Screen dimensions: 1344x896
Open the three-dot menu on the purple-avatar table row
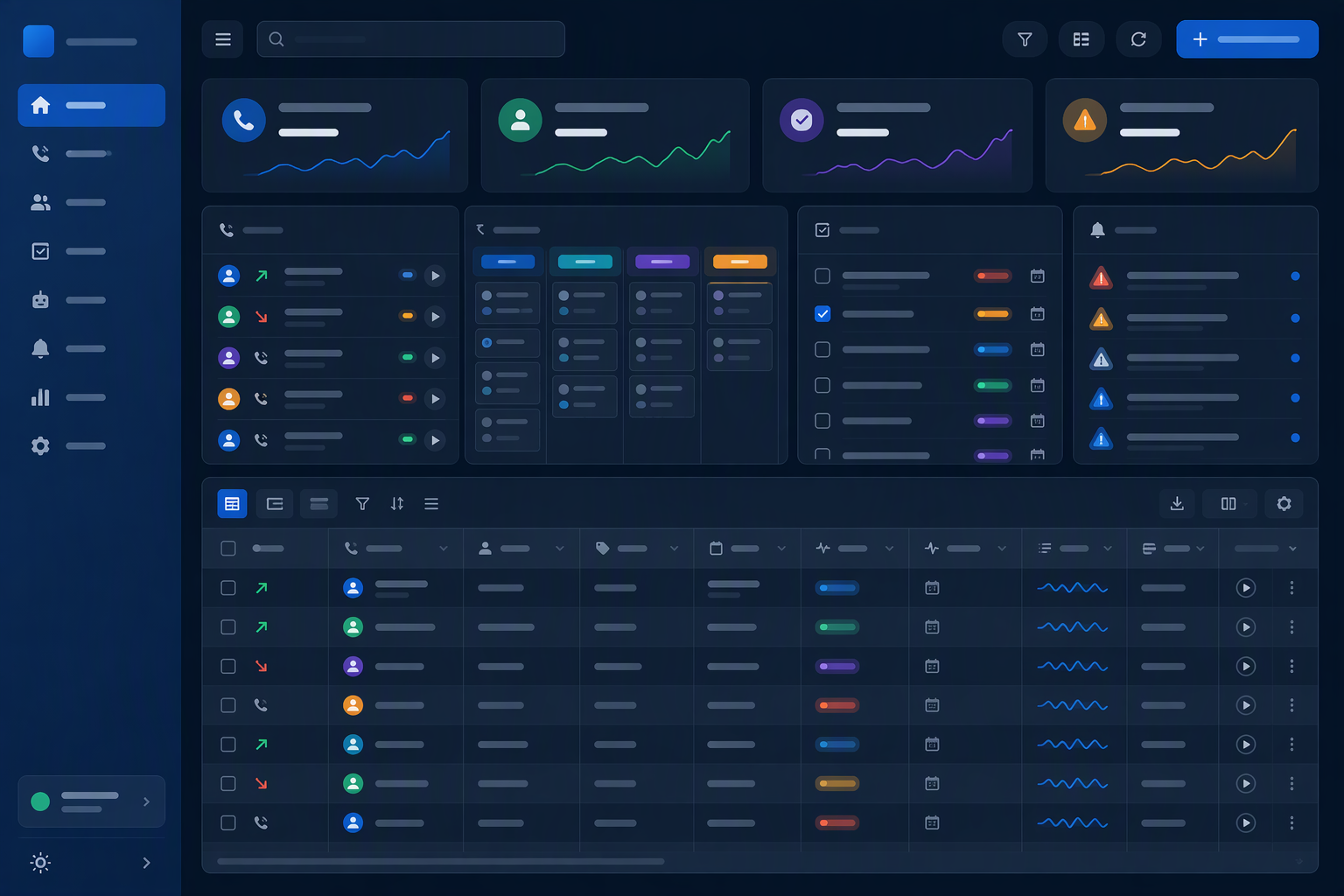[1291, 666]
